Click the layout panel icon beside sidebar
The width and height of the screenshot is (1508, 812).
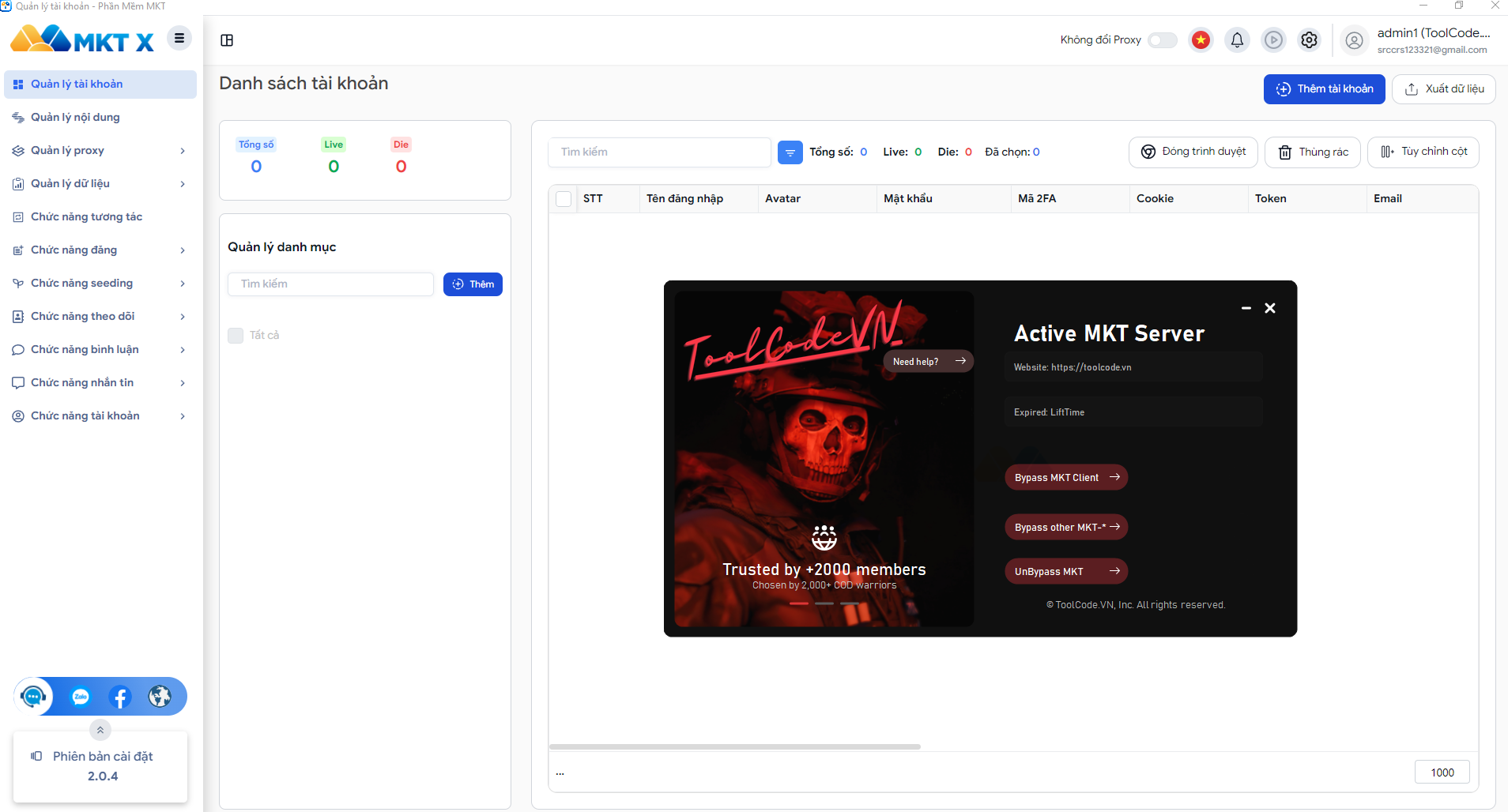(227, 40)
